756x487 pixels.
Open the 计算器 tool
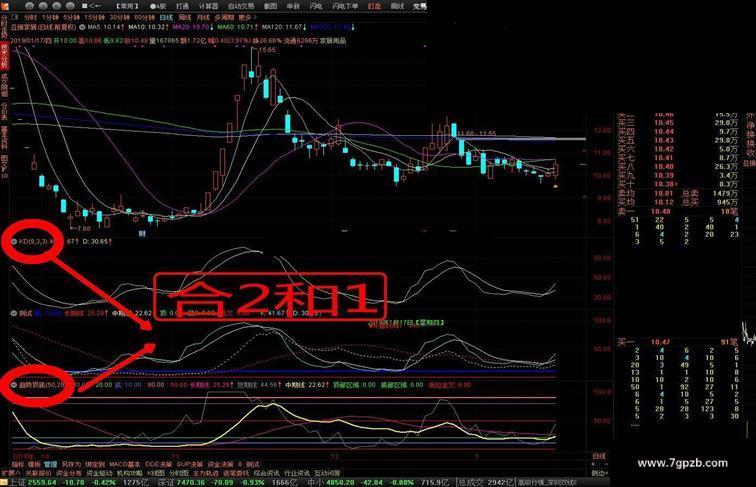click(x=208, y=6)
